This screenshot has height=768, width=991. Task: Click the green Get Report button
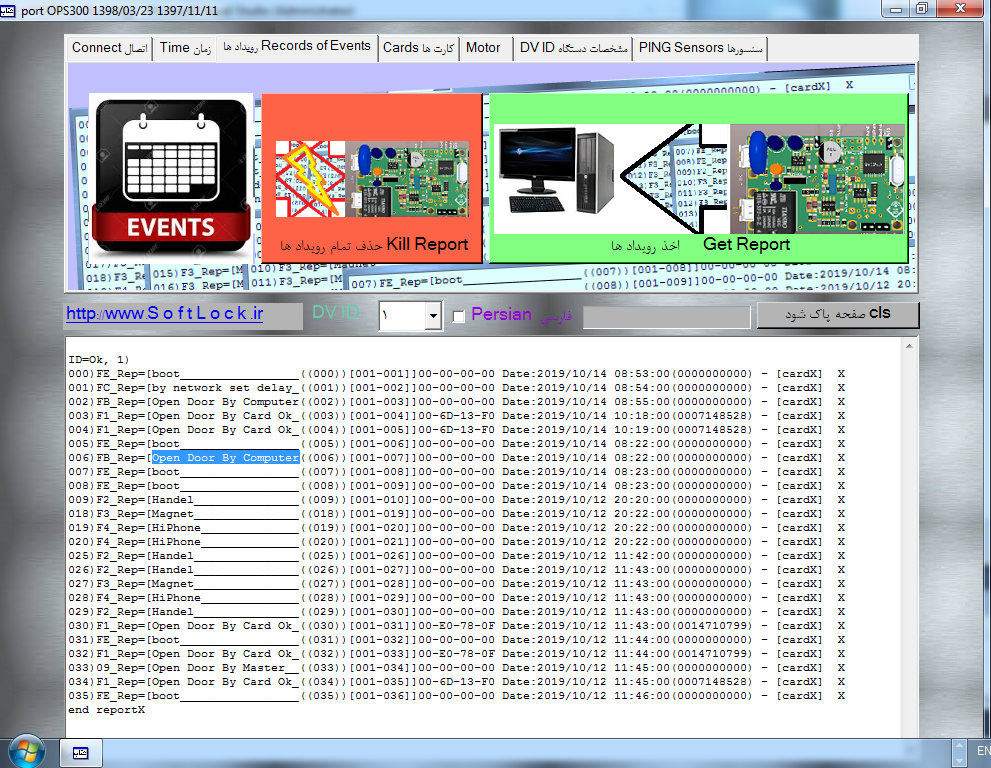698,178
